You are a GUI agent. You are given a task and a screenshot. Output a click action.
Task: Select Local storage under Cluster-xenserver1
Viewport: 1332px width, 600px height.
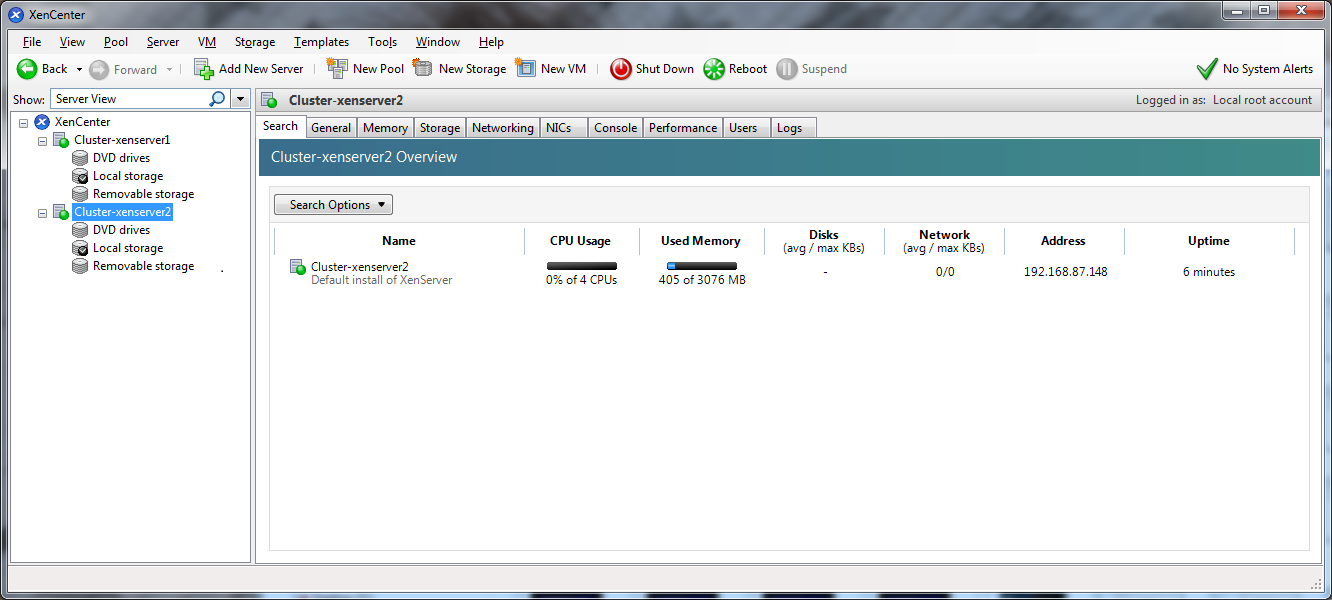[127, 176]
